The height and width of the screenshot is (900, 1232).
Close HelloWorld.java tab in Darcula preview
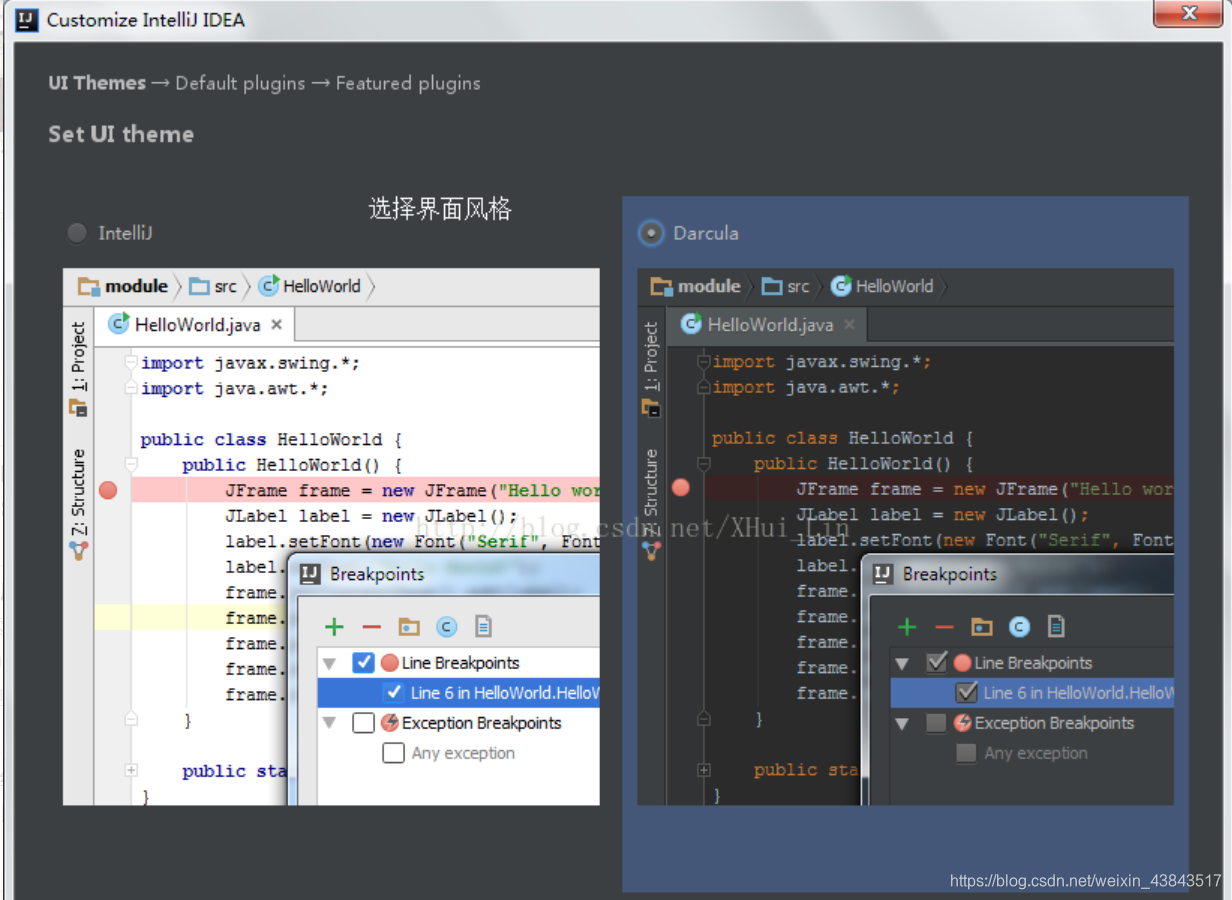850,324
